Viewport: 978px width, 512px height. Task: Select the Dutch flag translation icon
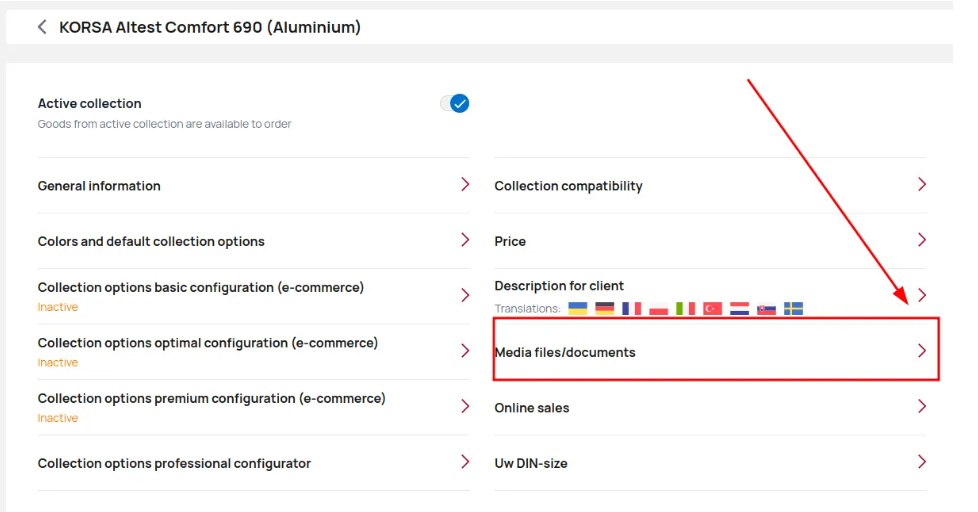point(739,309)
